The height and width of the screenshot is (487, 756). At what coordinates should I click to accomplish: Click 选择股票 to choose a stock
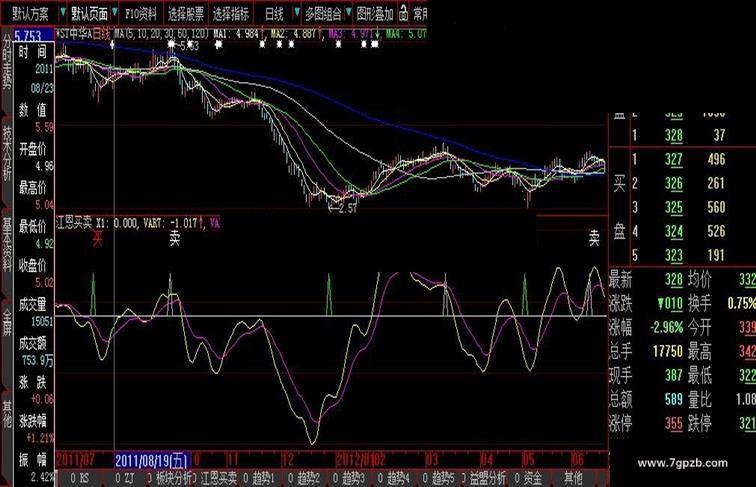186,14
